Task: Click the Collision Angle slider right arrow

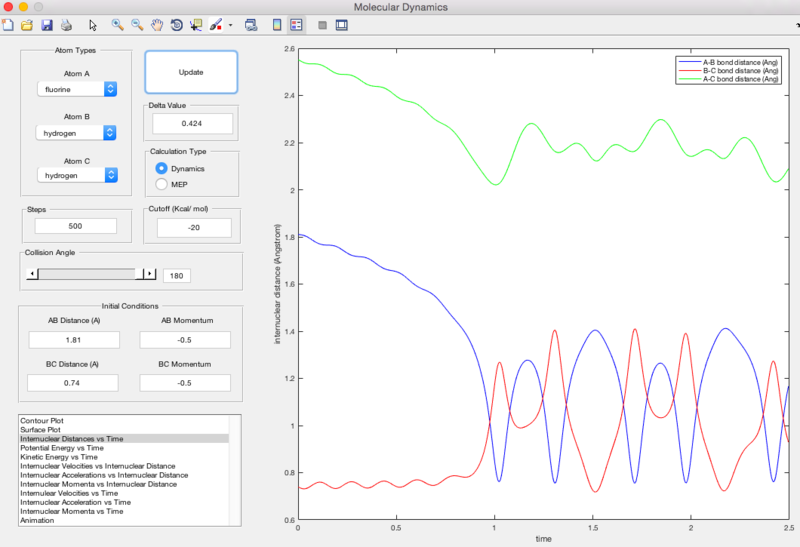Action: (149, 274)
